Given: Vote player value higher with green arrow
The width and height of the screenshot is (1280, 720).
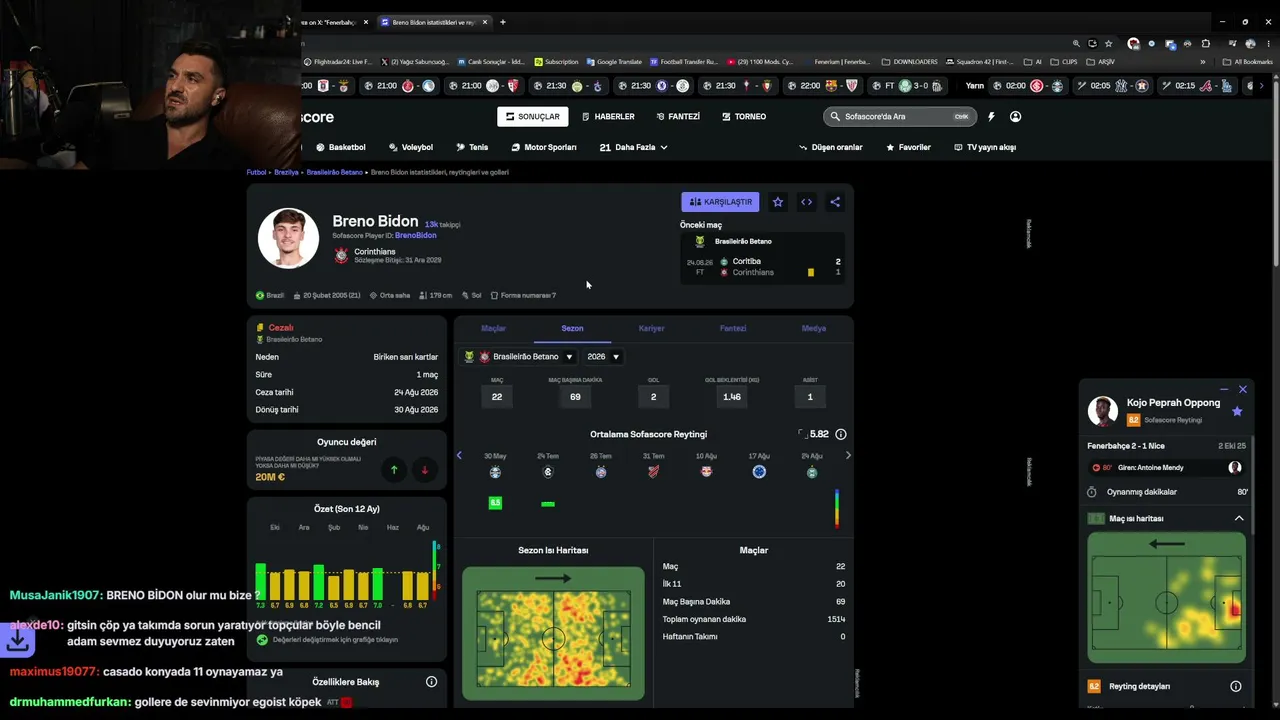Looking at the screenshot, I should pyautogui.click(x=394, y=470).
